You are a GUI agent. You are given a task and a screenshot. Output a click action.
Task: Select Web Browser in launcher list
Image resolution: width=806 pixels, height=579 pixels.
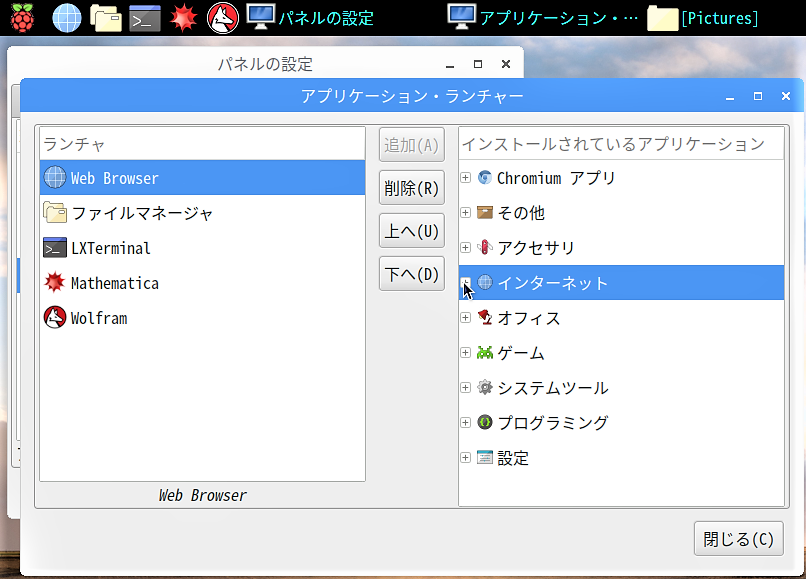203,177
